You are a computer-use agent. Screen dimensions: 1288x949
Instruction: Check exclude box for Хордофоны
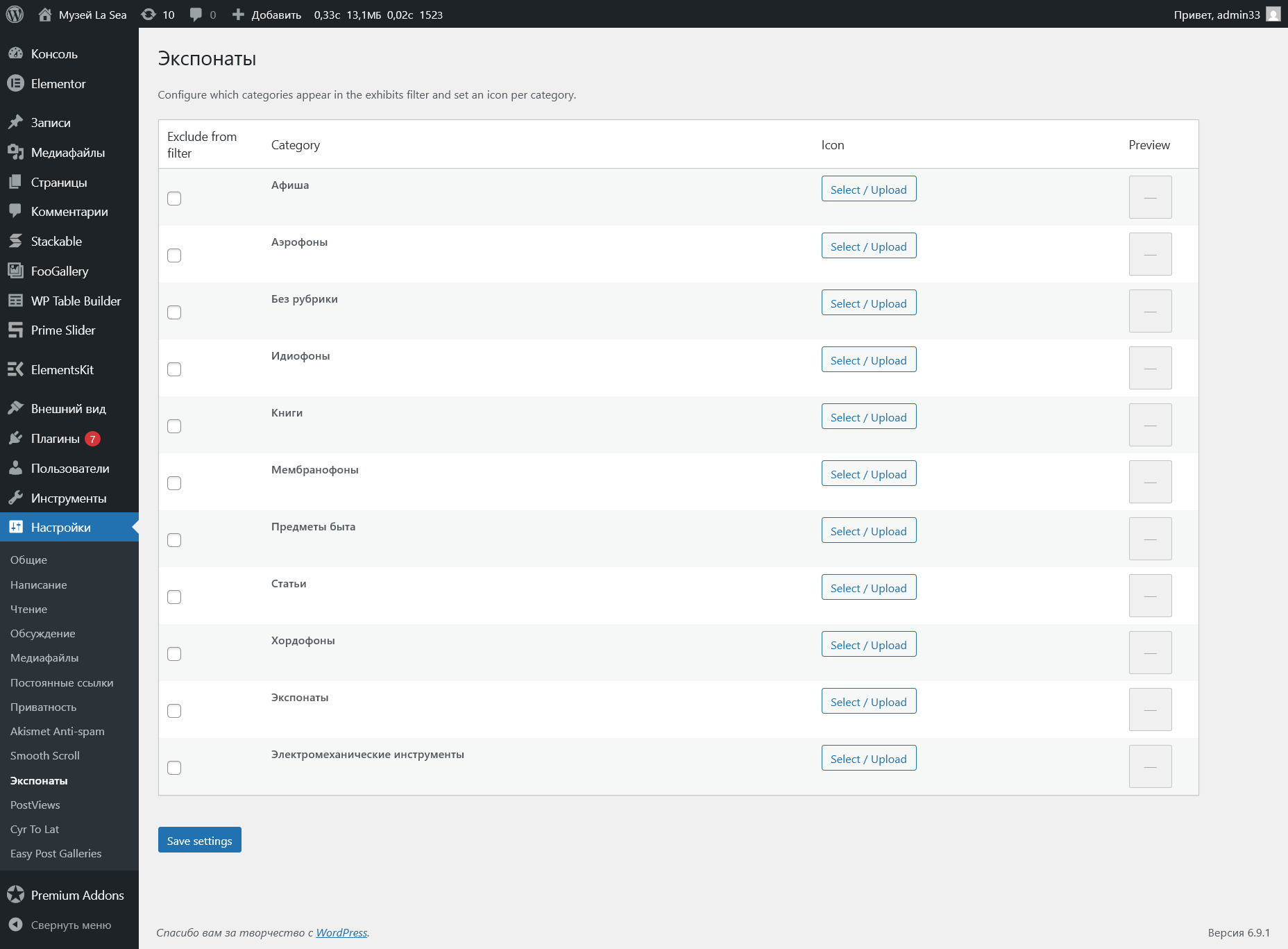[174, 654]
